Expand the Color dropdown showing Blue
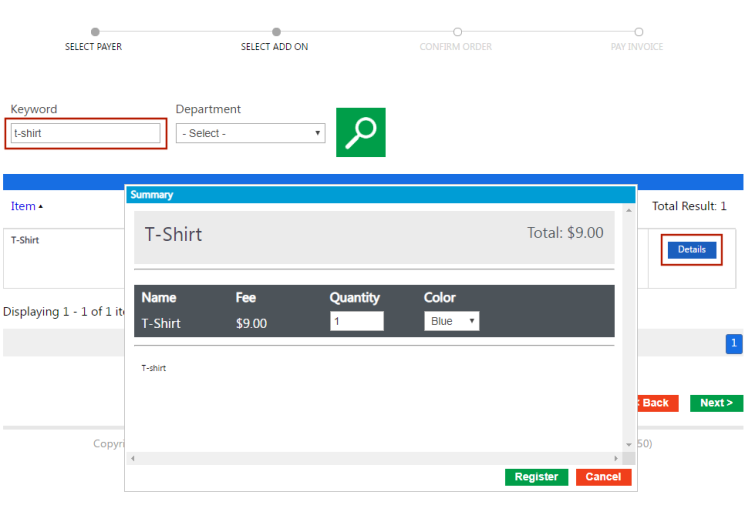 pos(452,321)
